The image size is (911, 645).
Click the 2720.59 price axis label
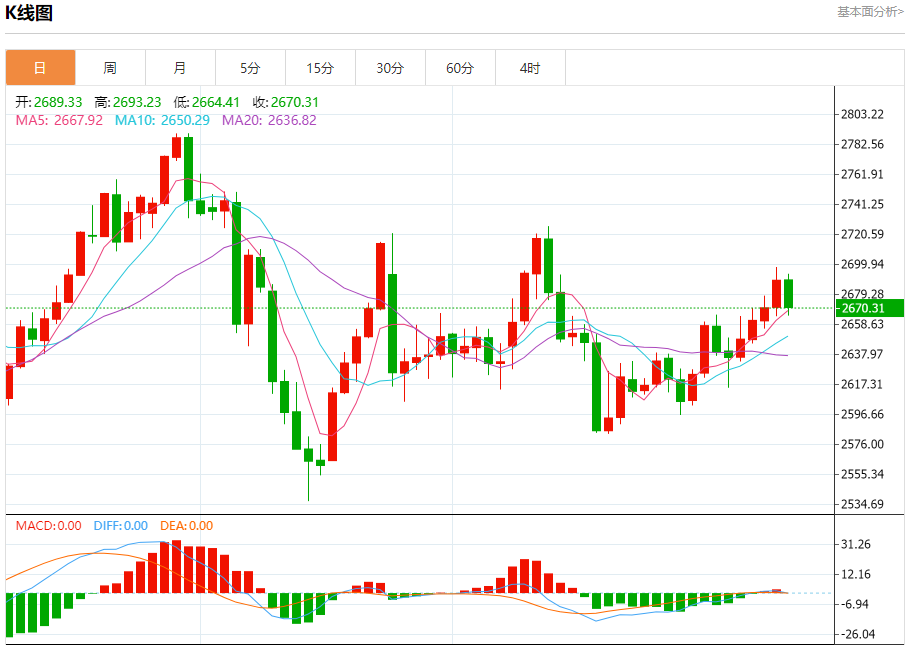pyautogui.click(x=862, y=234)
